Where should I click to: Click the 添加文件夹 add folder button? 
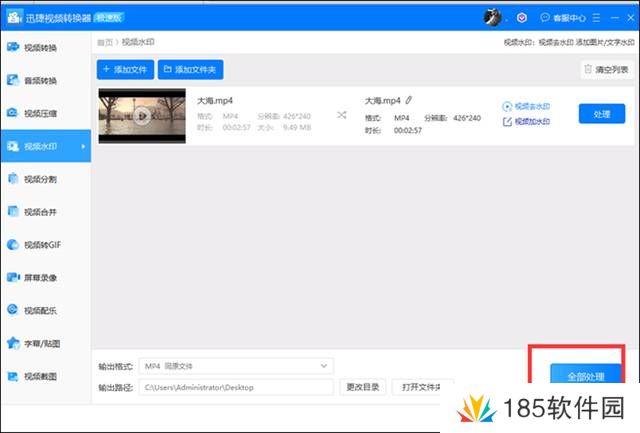click(x=191, y=69)
